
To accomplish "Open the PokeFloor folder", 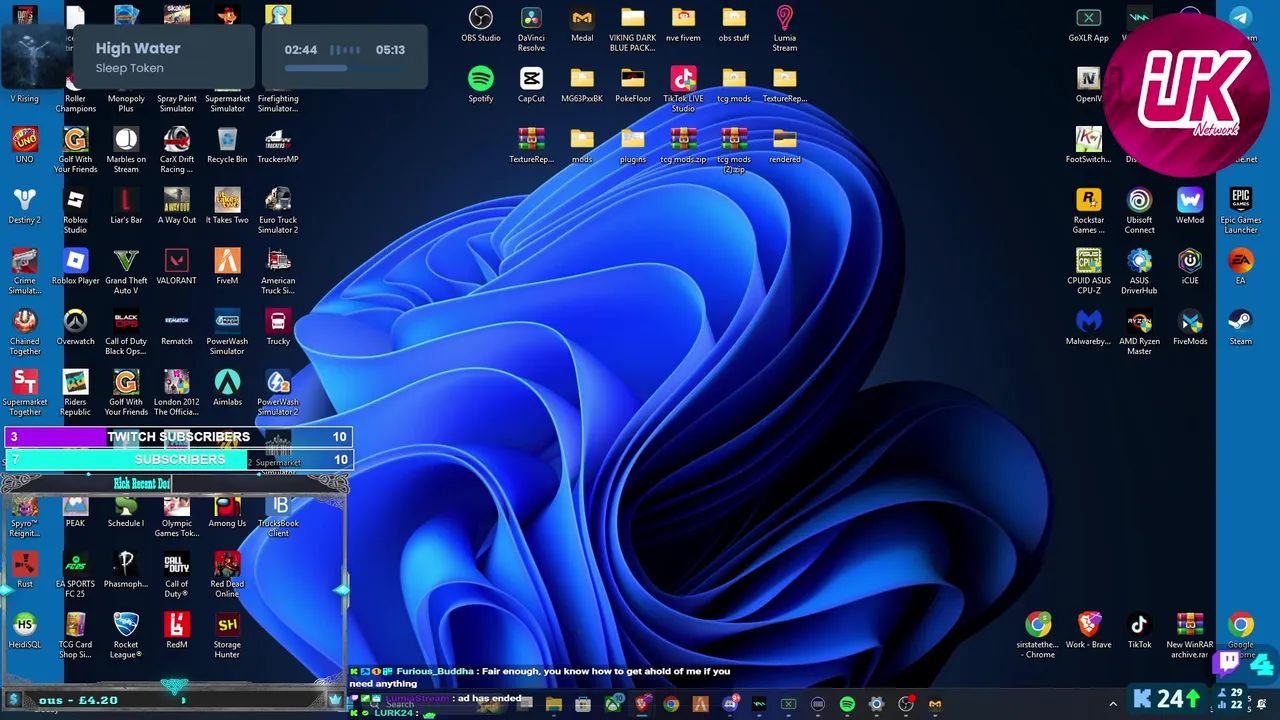I will point(632,85).
